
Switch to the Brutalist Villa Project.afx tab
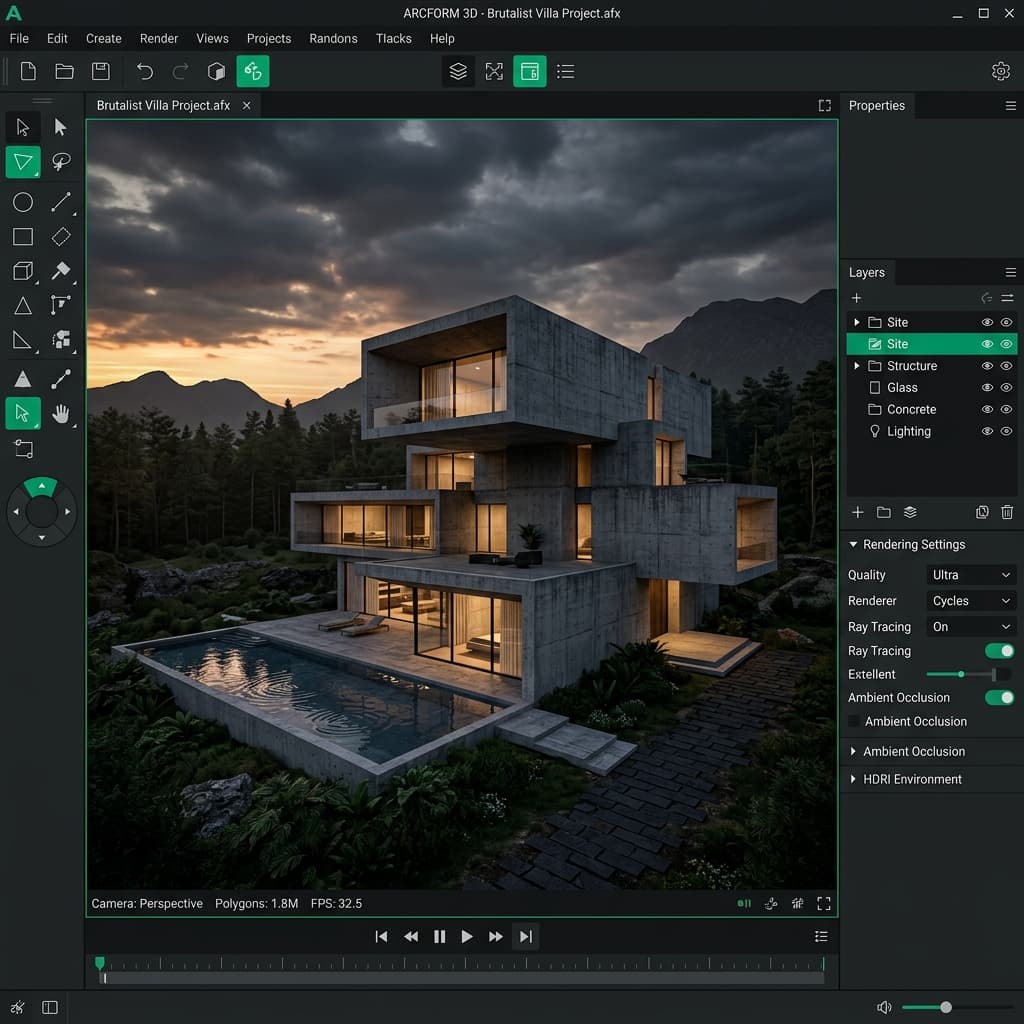click(165, 105)
